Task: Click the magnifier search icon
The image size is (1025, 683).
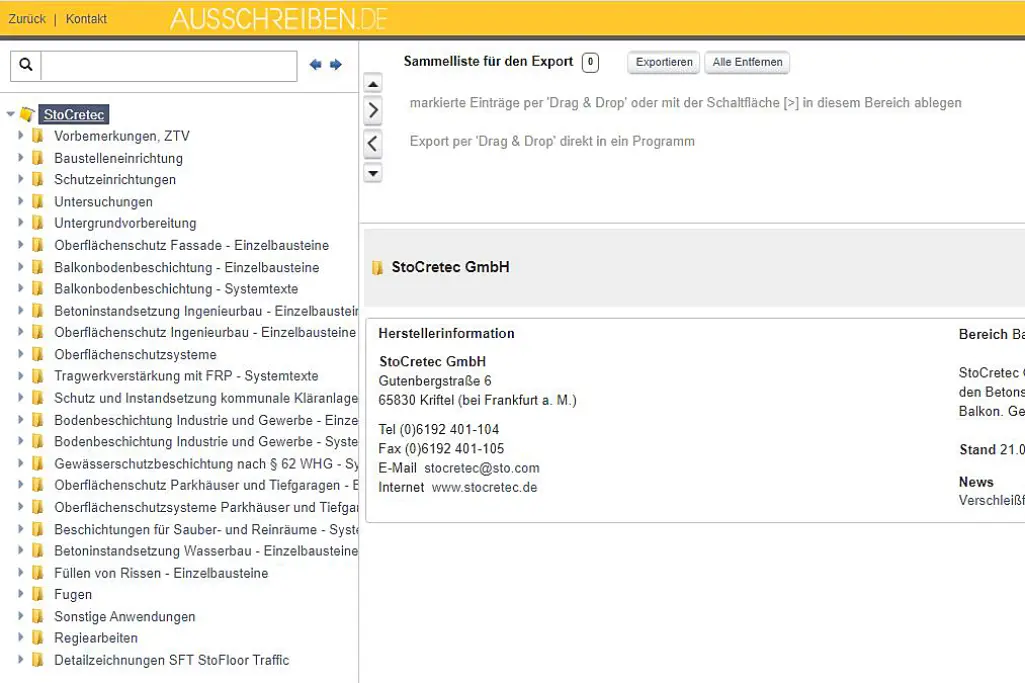Action: click(24, 64)
